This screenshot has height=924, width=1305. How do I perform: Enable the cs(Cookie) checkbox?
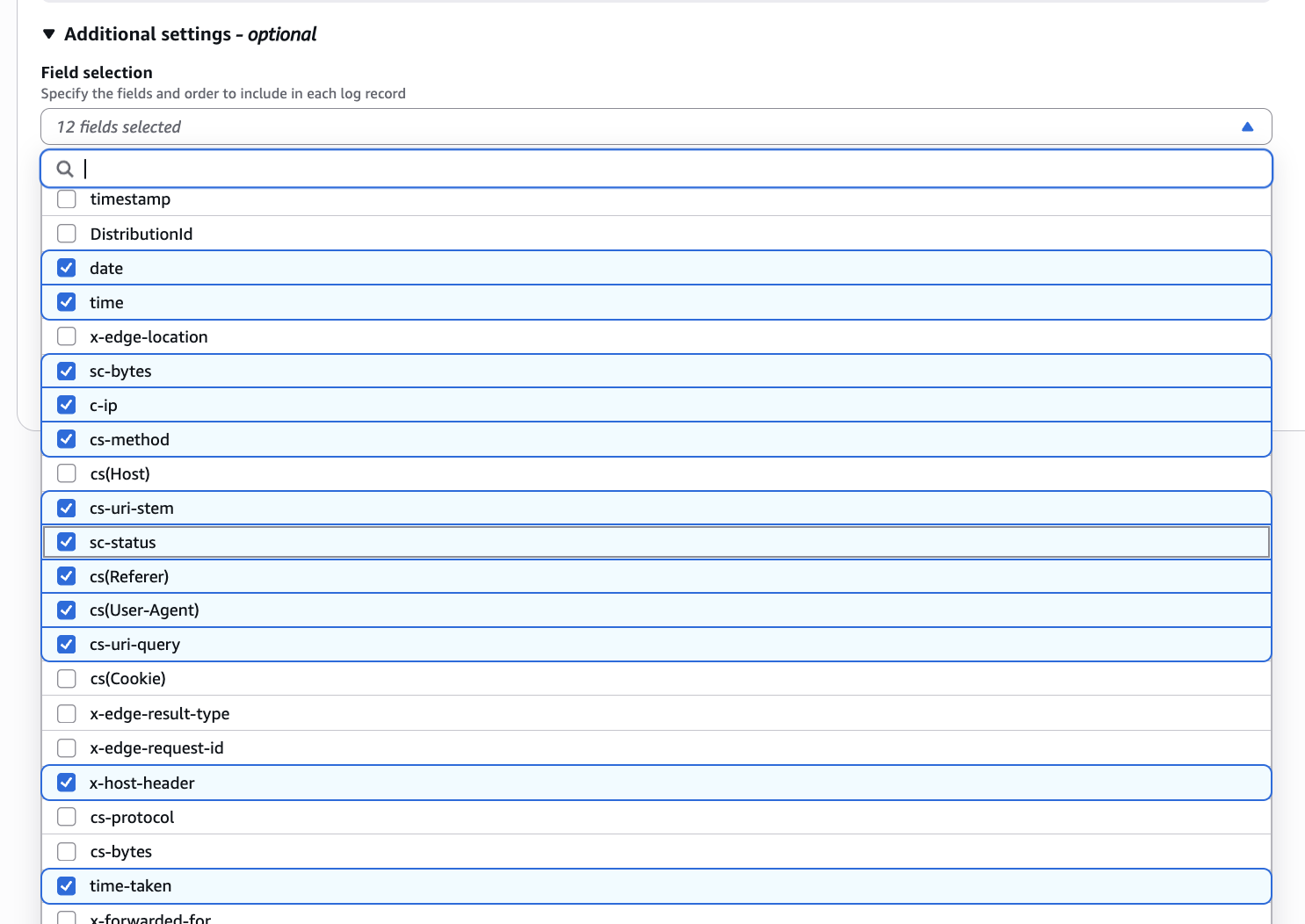click(66, 678)
